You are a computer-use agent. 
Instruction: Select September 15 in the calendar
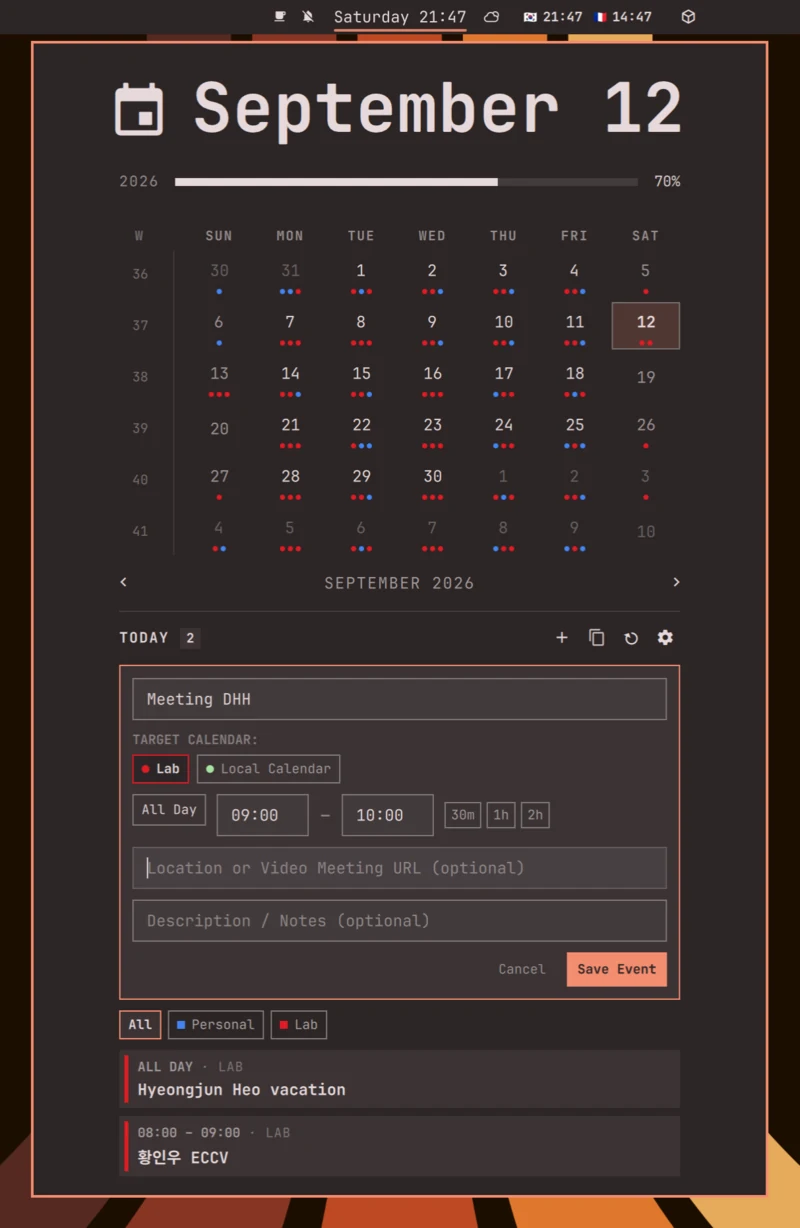[361, 378]
